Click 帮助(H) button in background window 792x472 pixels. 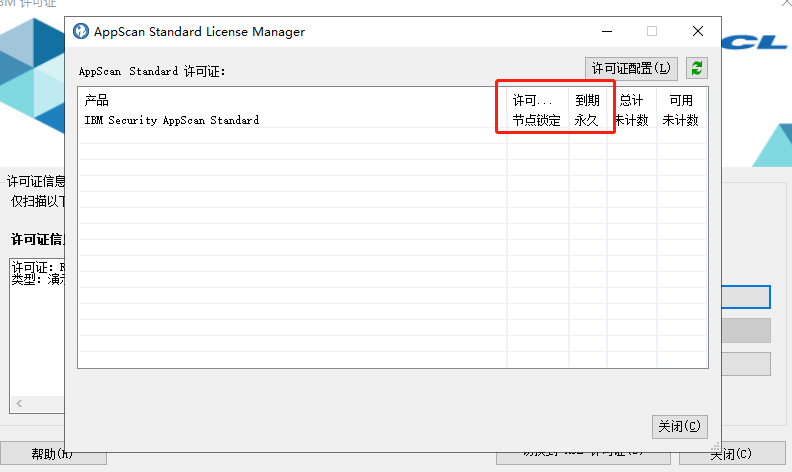click(53, 454)
